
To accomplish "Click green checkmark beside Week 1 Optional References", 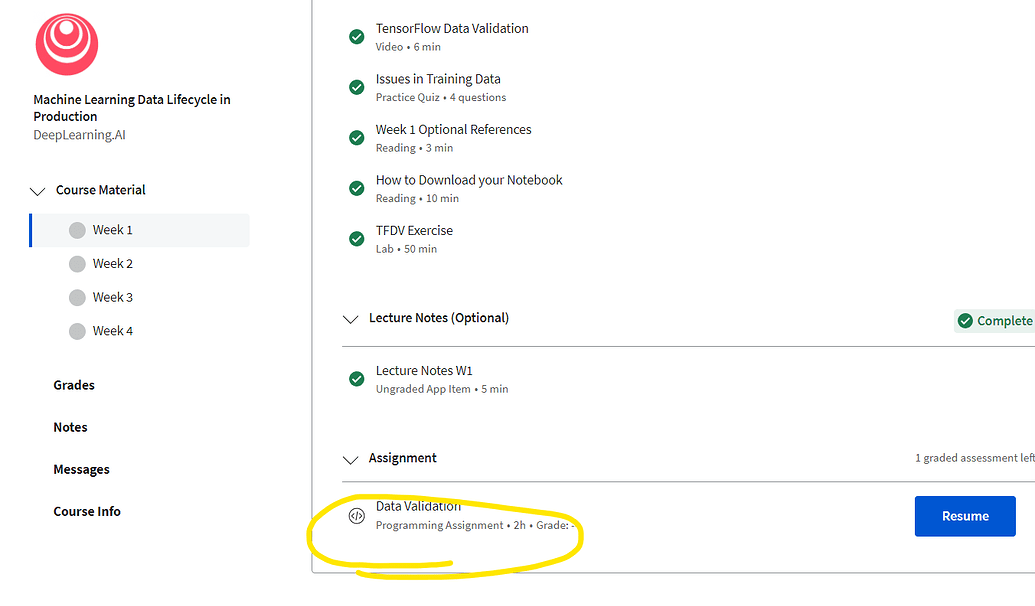I will 356,138.
